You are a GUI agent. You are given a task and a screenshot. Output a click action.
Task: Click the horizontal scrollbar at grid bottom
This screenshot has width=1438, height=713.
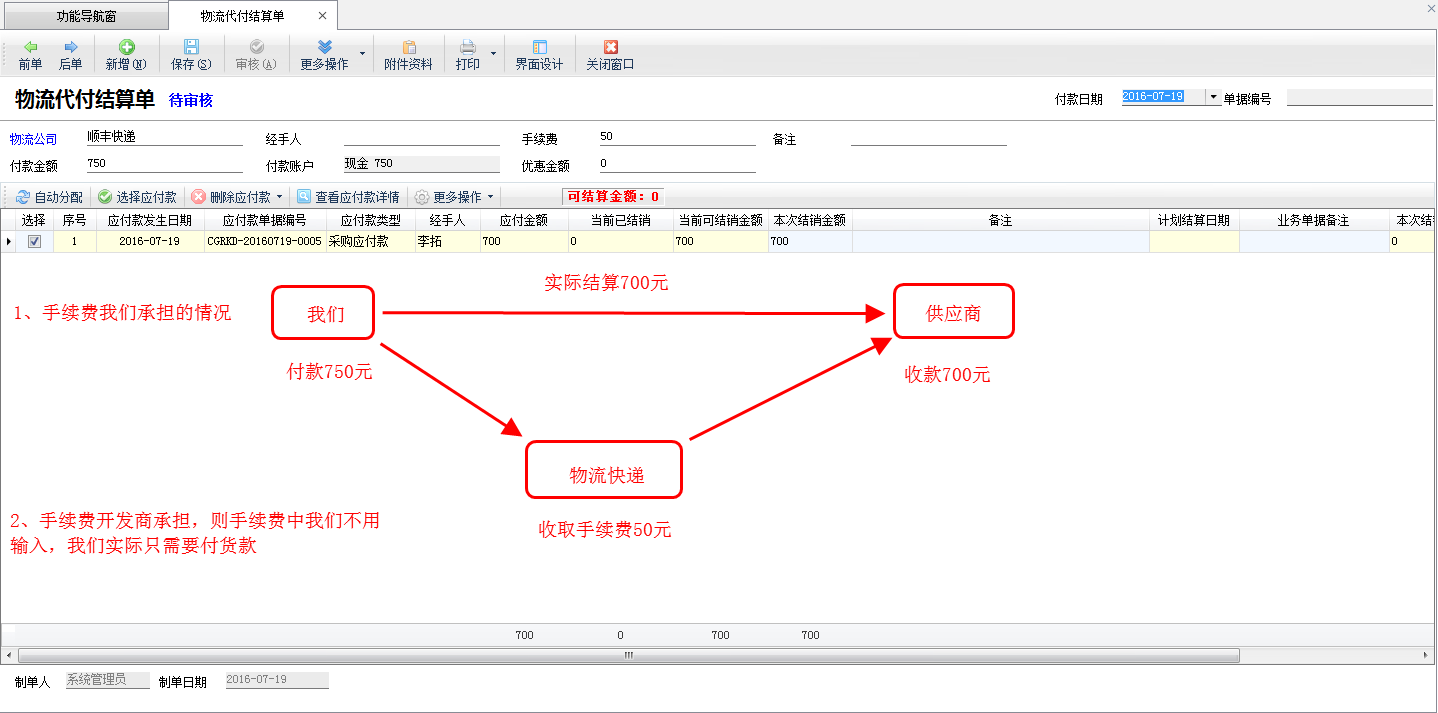(x=628, y=656)
